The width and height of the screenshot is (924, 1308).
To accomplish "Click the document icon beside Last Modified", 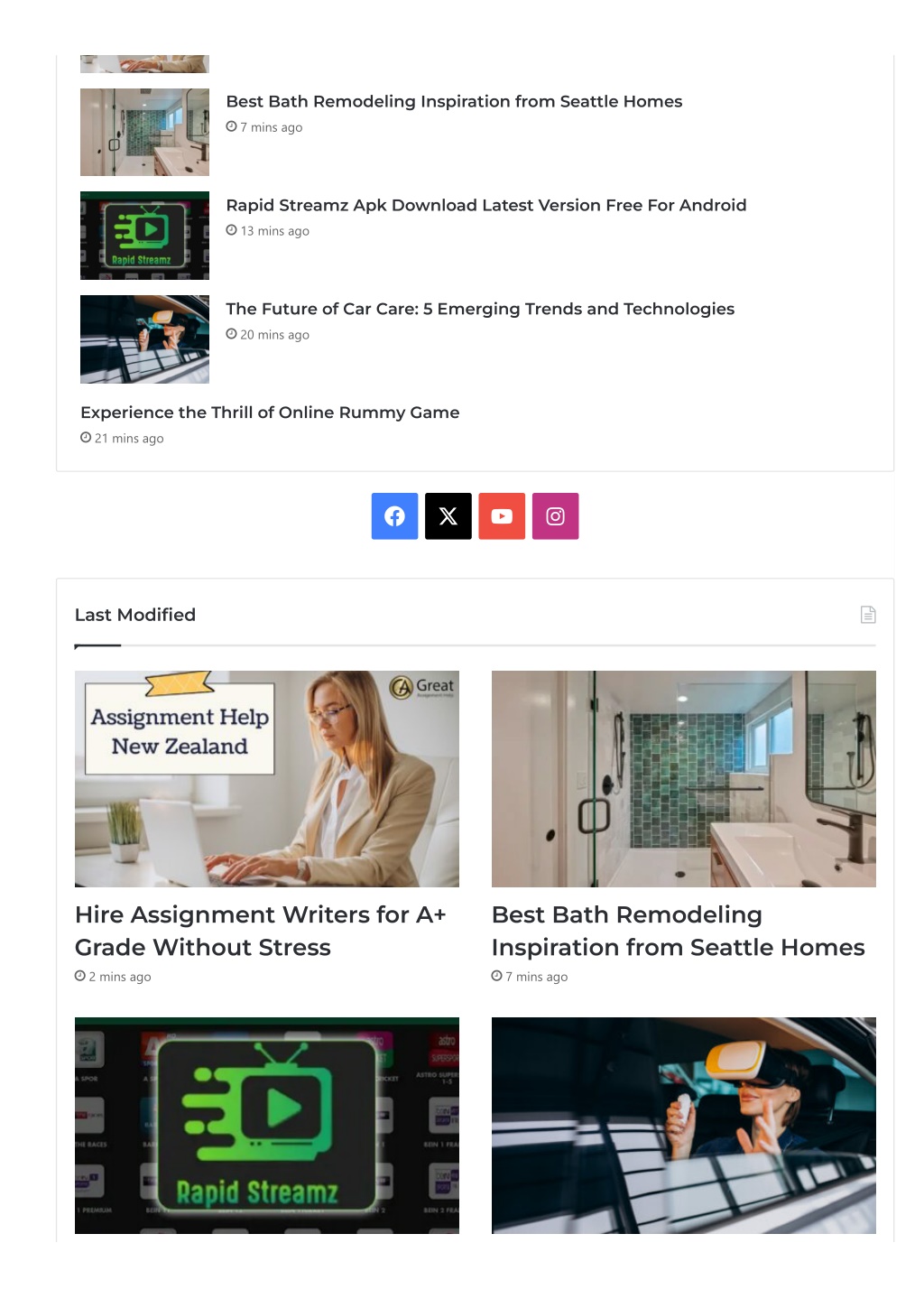I will point(868,615).
